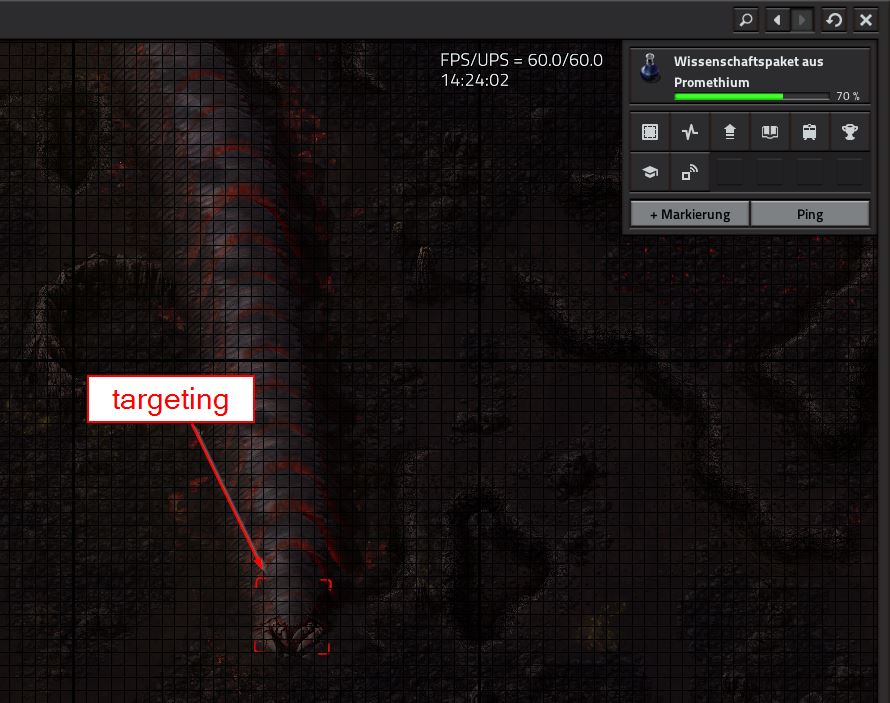This screenshot has height=703, width=890.
Task: Open the Factoriopedia book icon
Action: [x=770, y=131]
